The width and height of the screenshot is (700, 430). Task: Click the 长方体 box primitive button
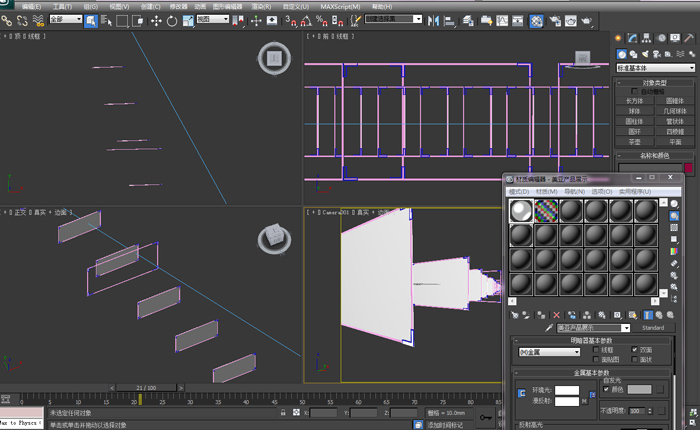[x=634, y=101]
